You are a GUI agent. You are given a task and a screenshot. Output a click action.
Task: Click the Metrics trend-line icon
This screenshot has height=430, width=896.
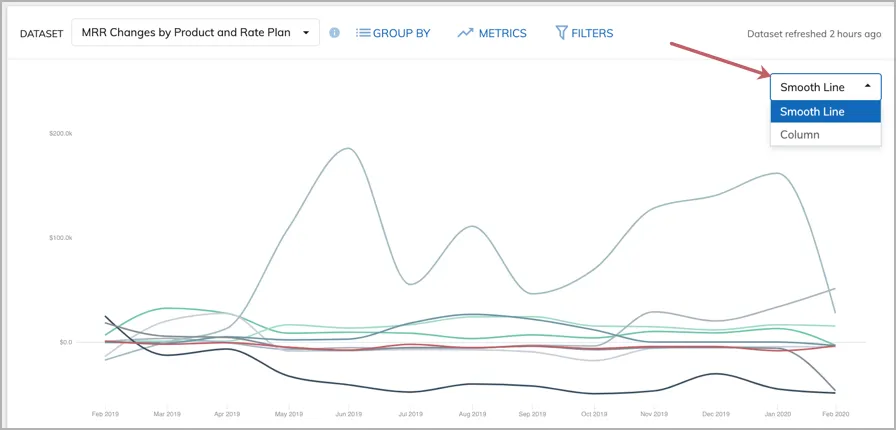pyautogui.click(x=465, y=33)
